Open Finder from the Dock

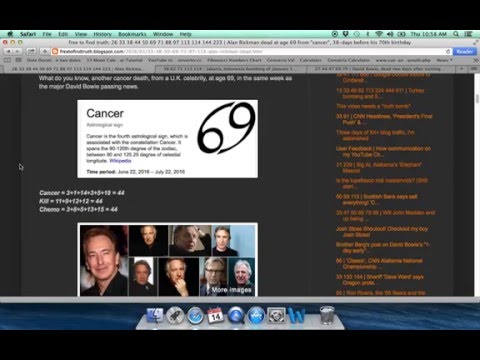(x=155, y=315)
